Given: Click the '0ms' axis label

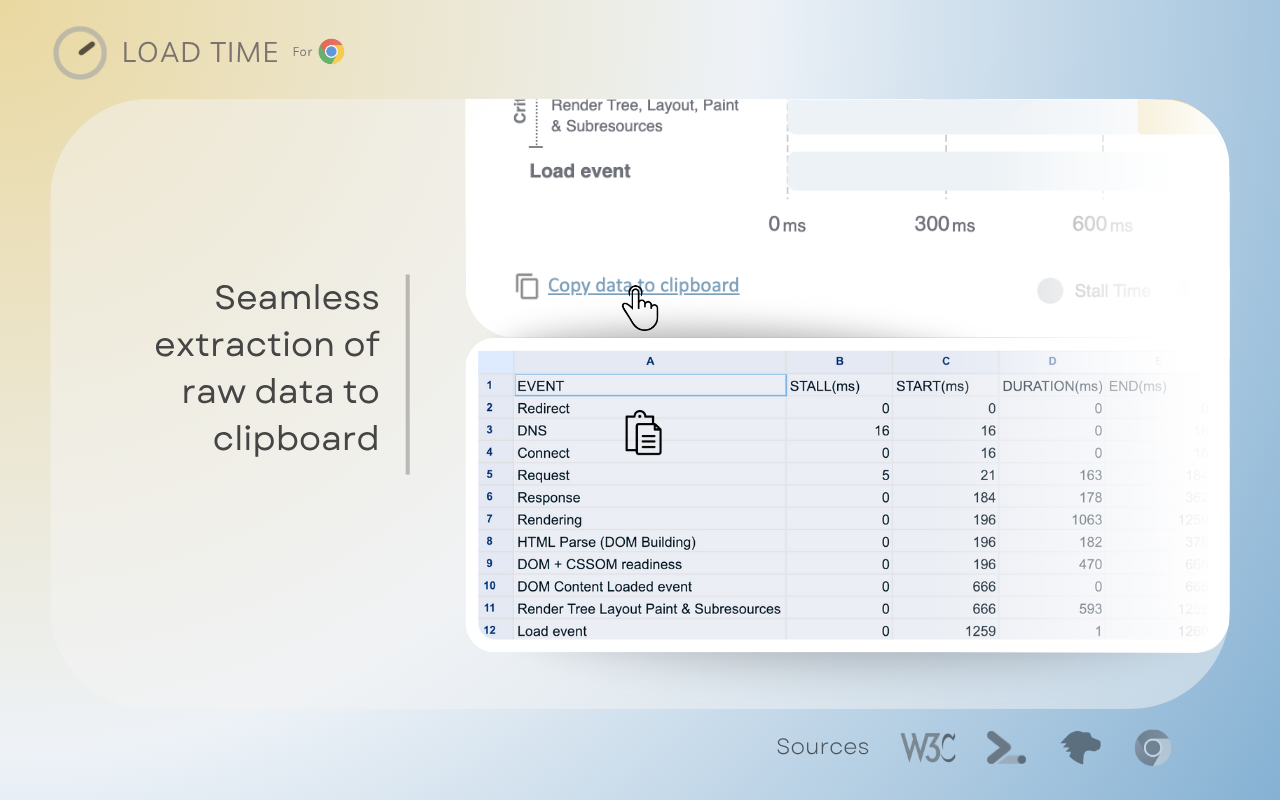Looking at the screenshot, I should (x=787, y=224).
